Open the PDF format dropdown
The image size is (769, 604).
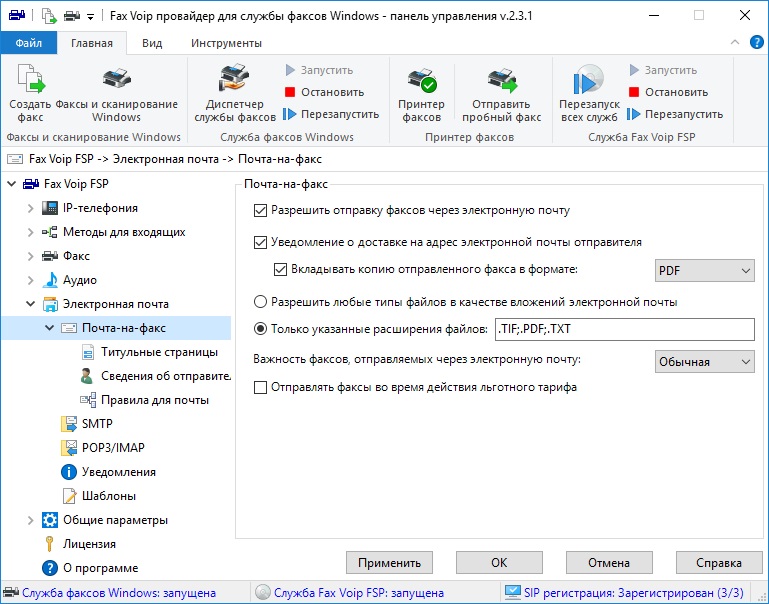(704, 271)
